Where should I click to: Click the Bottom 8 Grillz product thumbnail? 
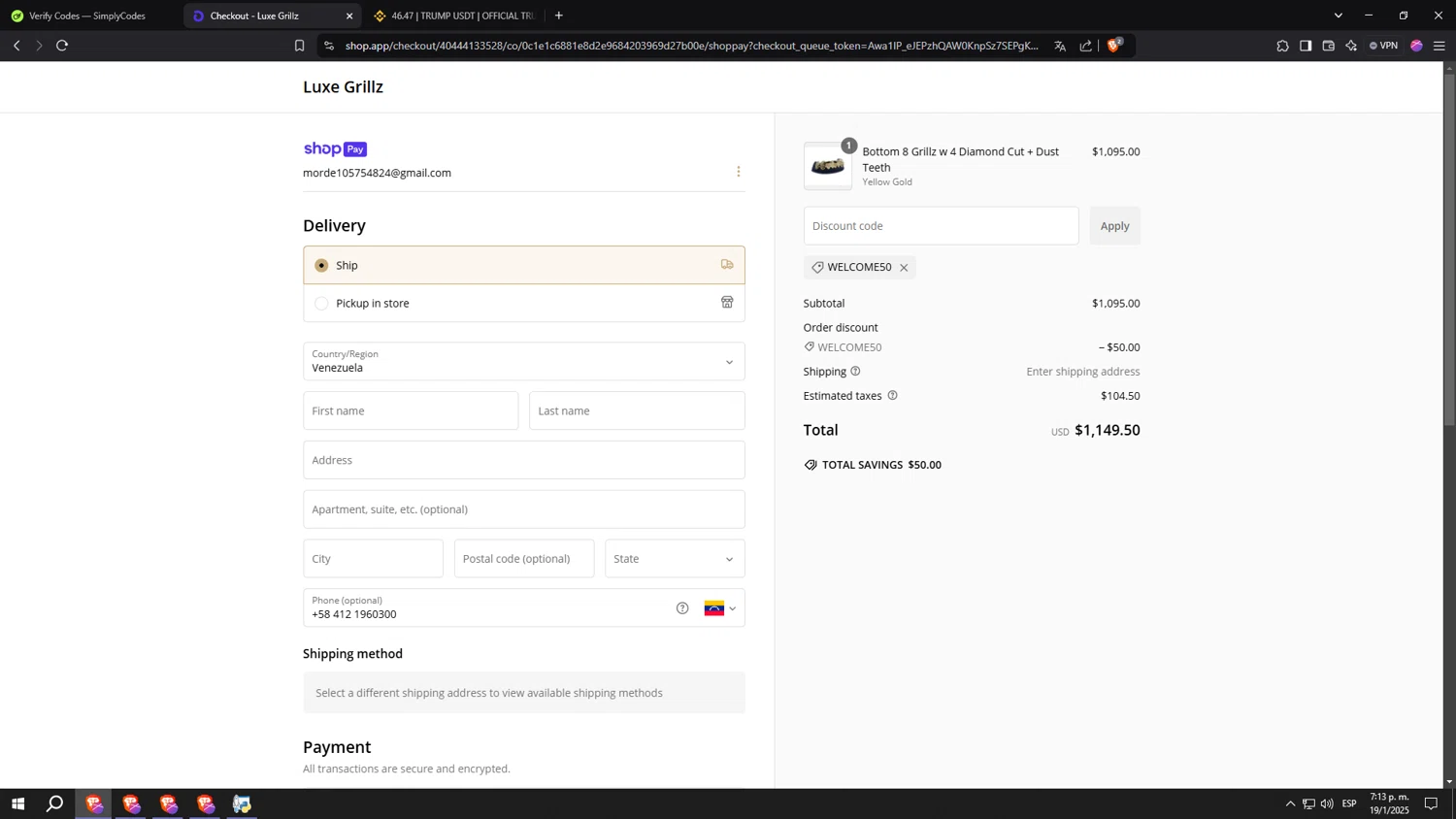[828, 167]
